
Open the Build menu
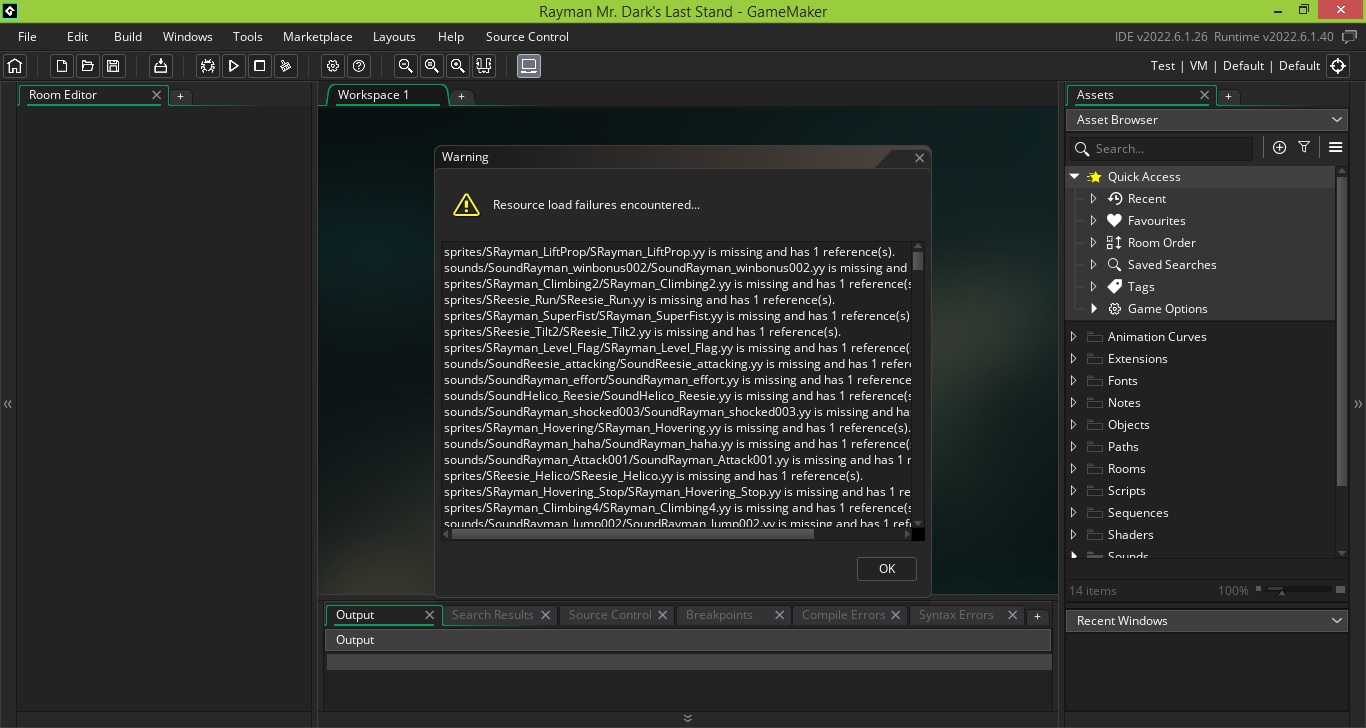point(128,37)
